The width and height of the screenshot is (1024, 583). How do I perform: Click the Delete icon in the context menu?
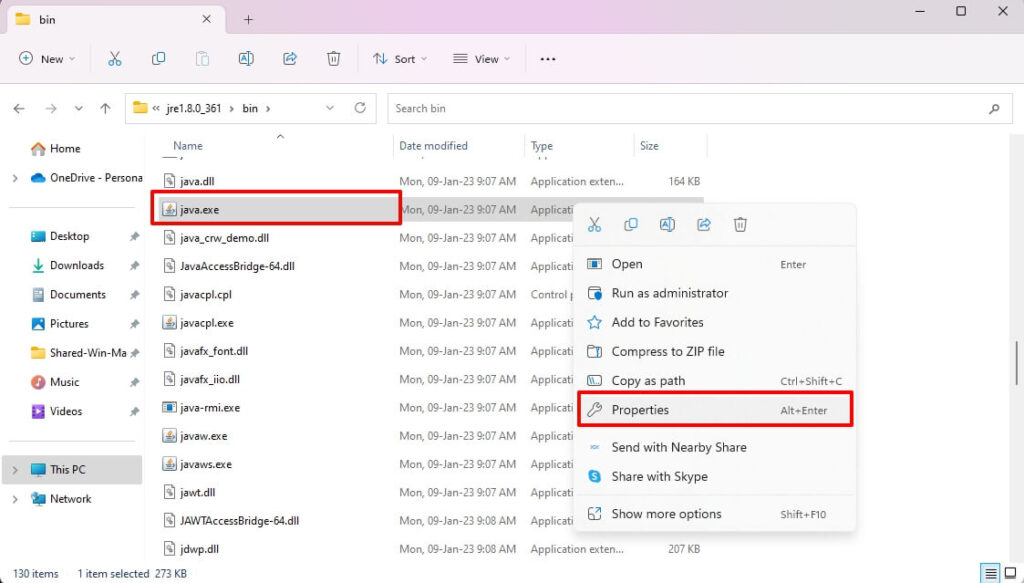coord(740,225)
